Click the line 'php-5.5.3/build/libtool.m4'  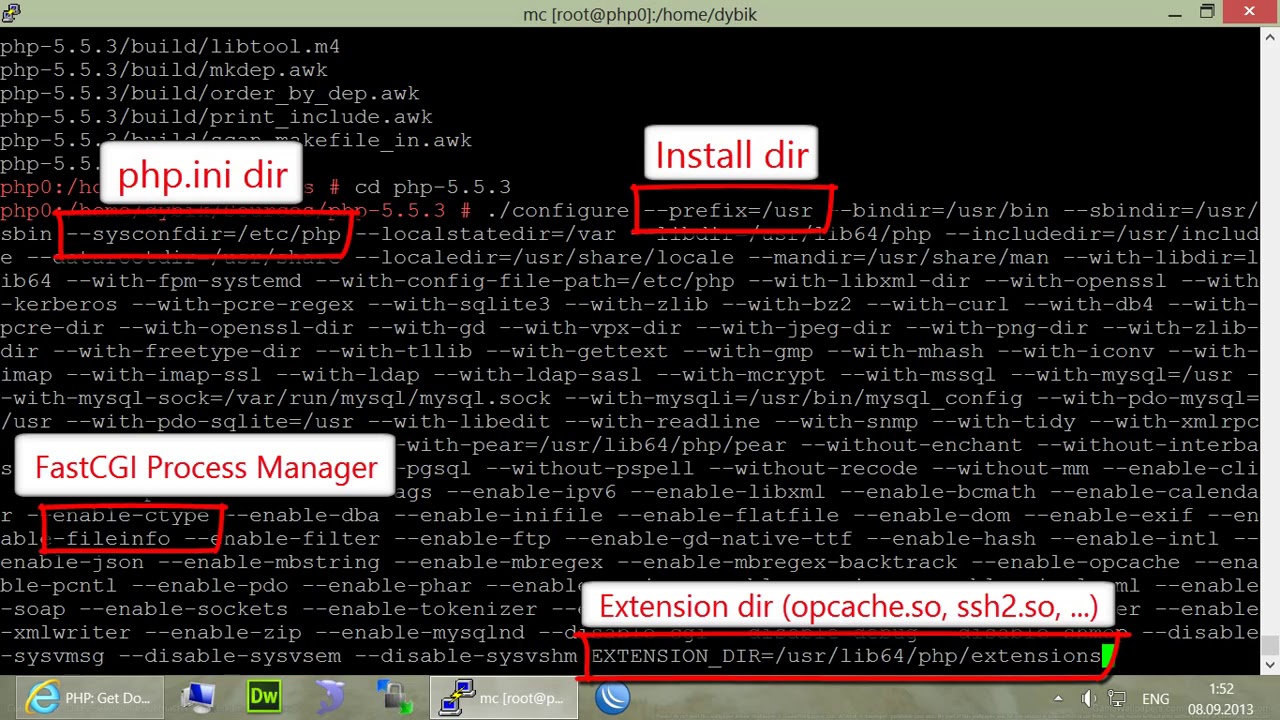coord(170,47)
